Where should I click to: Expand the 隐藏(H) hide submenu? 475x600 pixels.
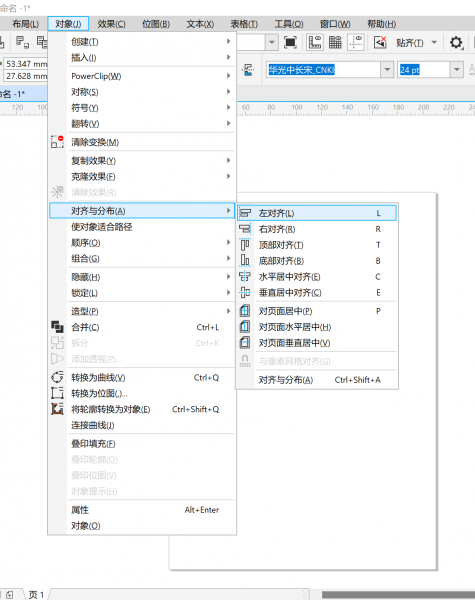(x=142, y=277)
